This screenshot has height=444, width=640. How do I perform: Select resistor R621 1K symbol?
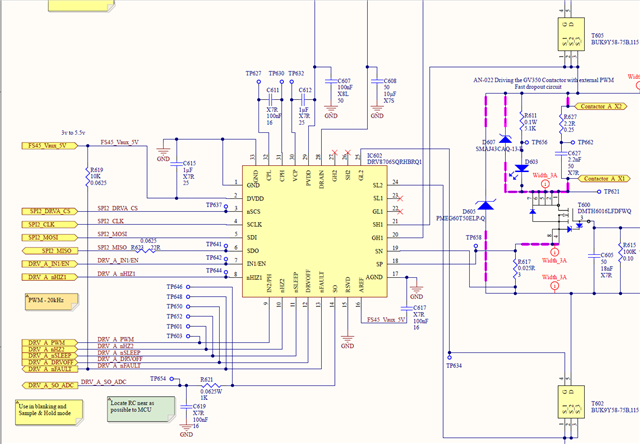tap(211, 385)
